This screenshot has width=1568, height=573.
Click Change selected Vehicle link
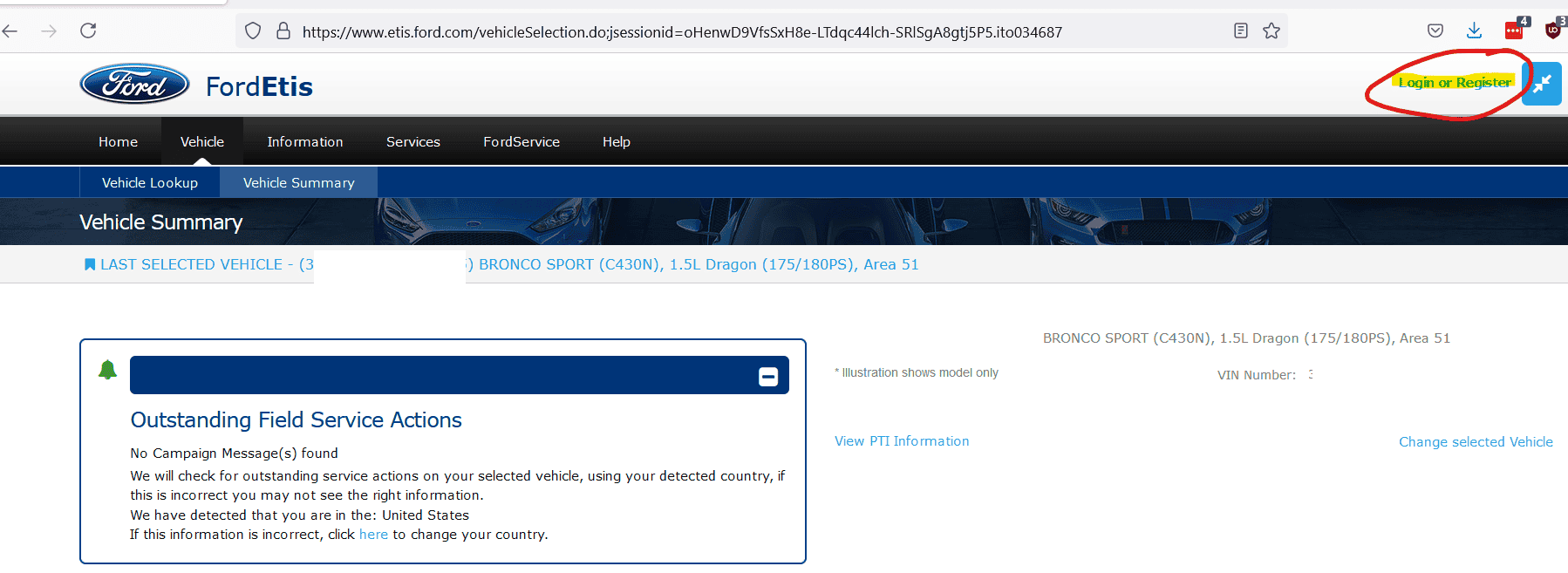pos(1476,442)
